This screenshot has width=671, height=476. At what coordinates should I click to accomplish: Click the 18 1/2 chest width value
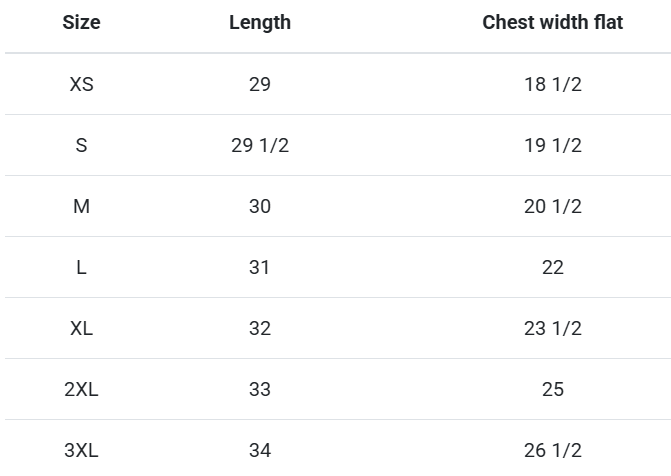coord(552,84)
